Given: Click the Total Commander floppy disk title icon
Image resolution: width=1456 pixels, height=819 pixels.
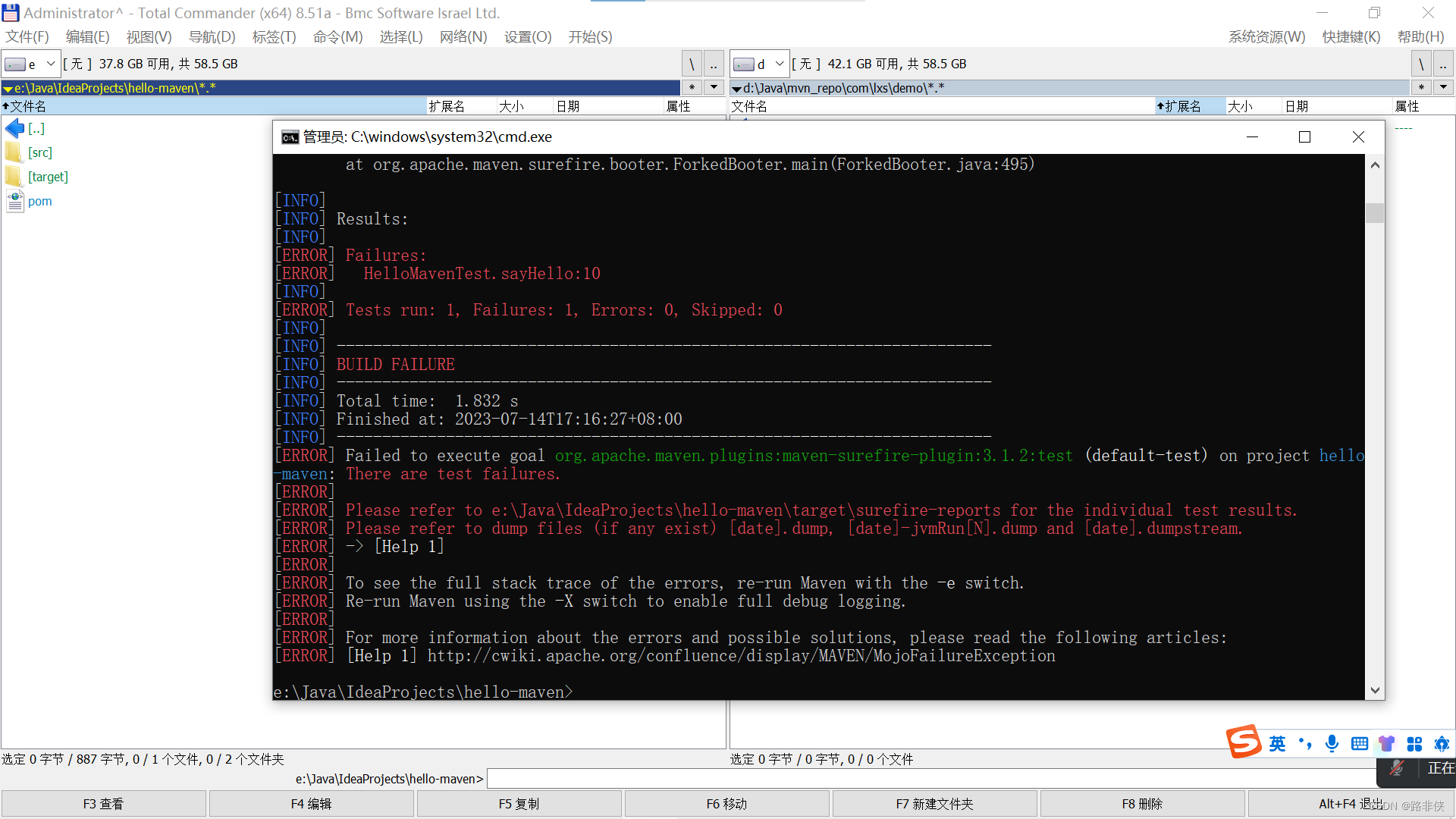Looking at the screenshot, I should (11, 13).
